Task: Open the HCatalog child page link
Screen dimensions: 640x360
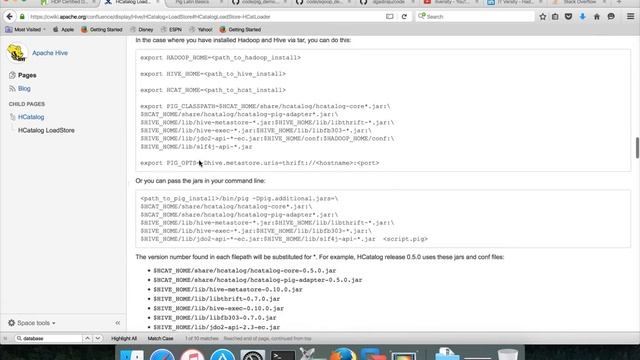Action: point(31,117)
